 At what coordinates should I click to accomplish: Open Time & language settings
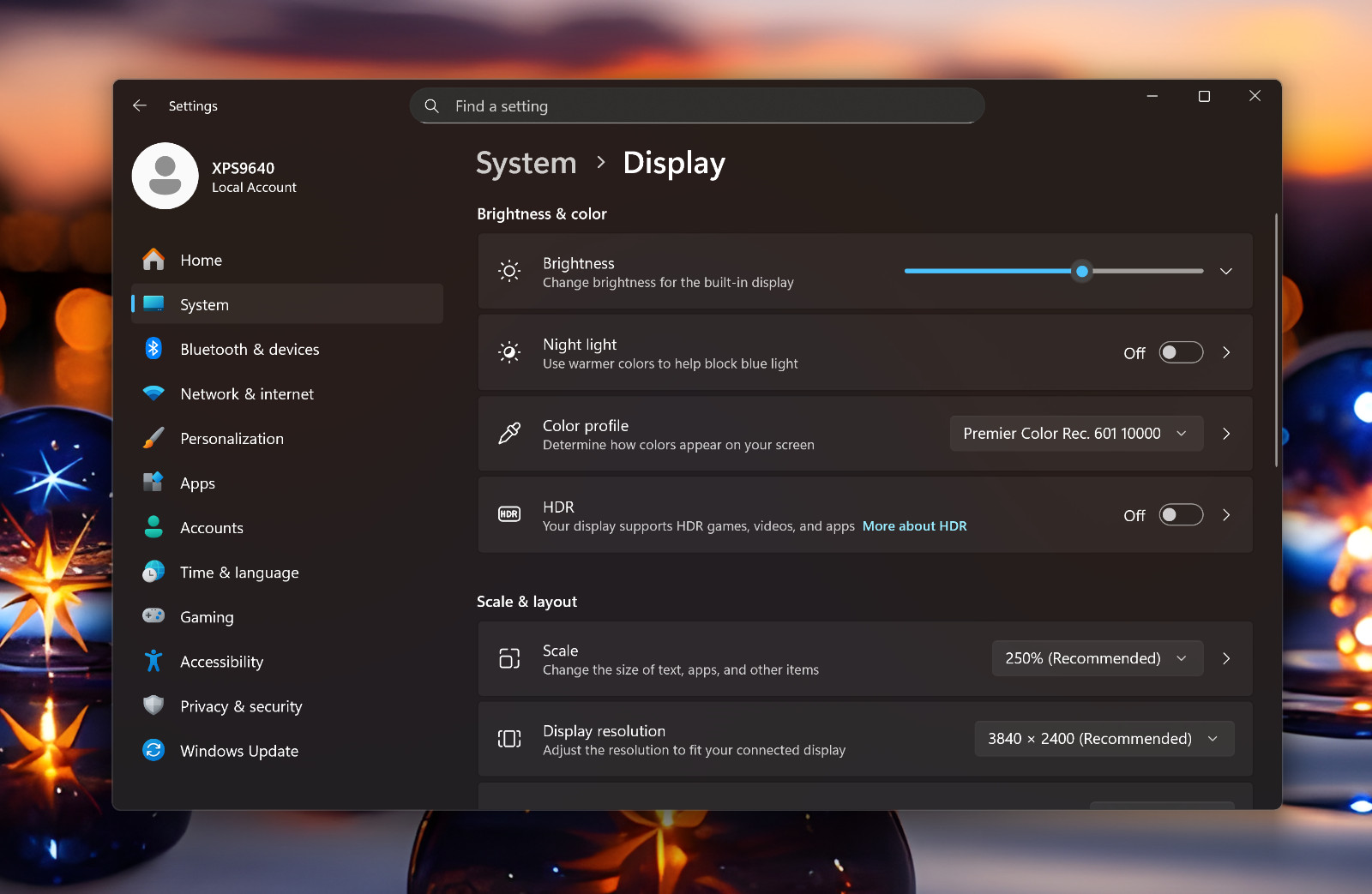coord(287,572)
